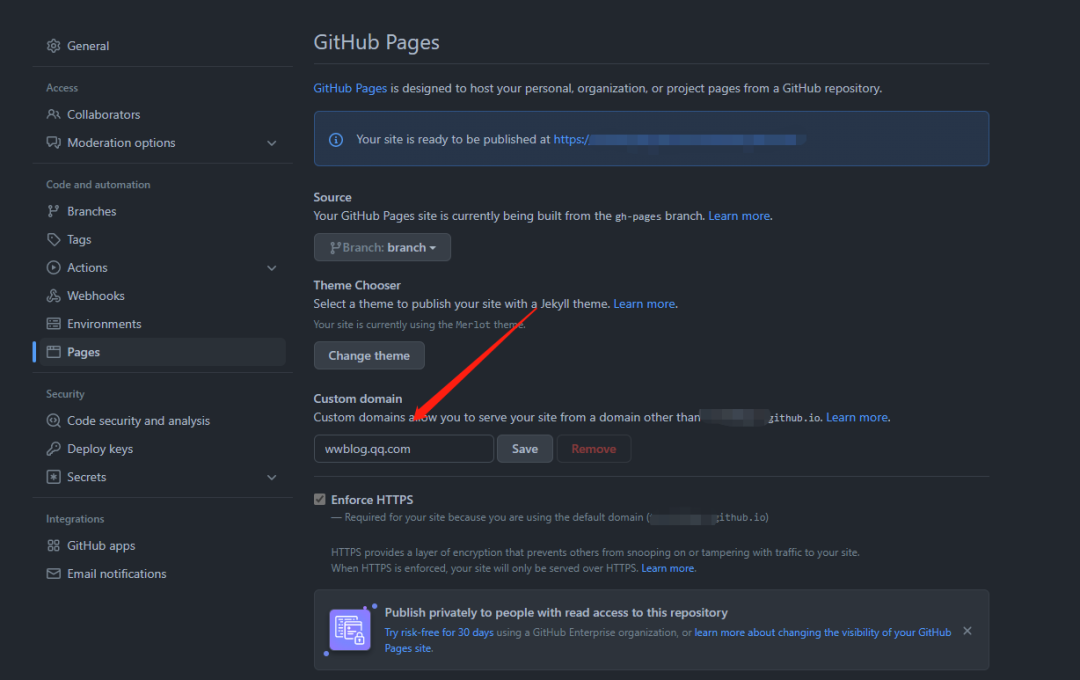Screen dimensions: 1080x680
Task: Toggle the Enforce HTTPS checkbox
Action: (x=320, y=499)
